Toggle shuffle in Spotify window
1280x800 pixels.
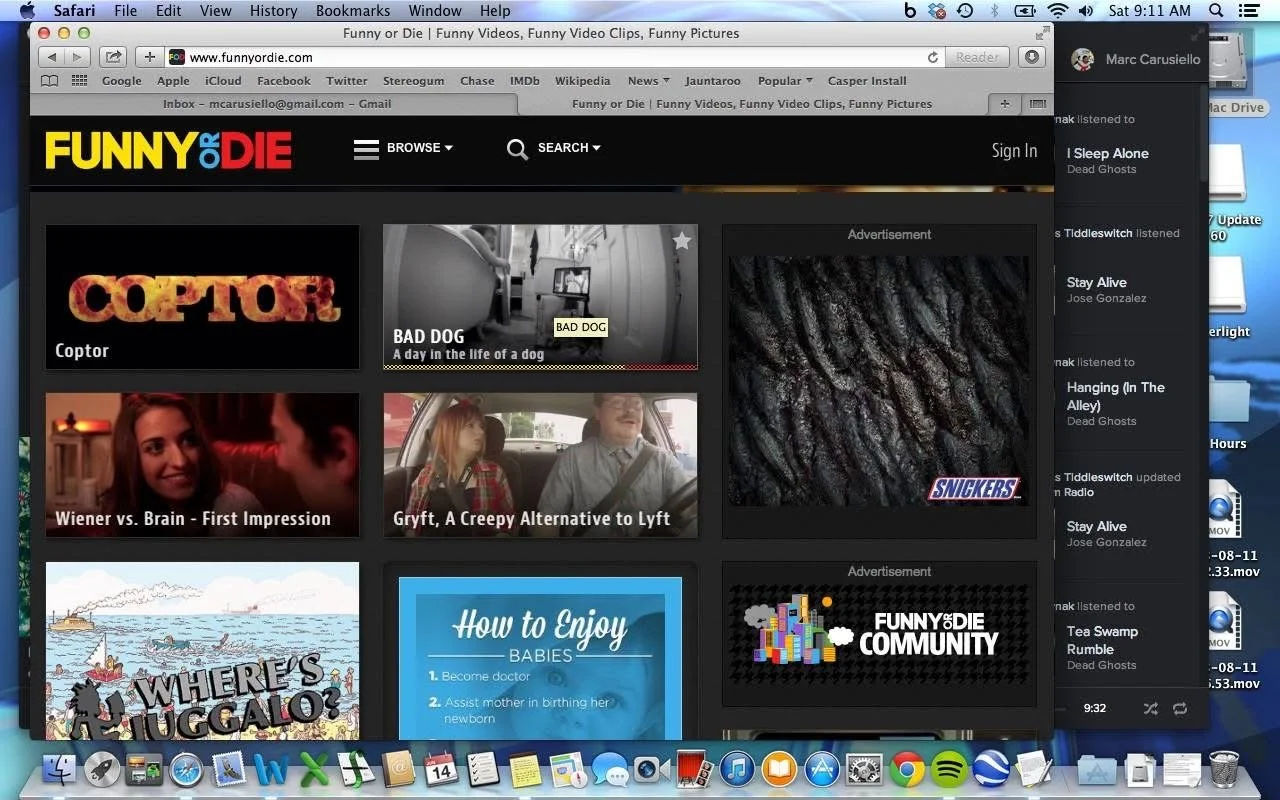pos(1151,708)
